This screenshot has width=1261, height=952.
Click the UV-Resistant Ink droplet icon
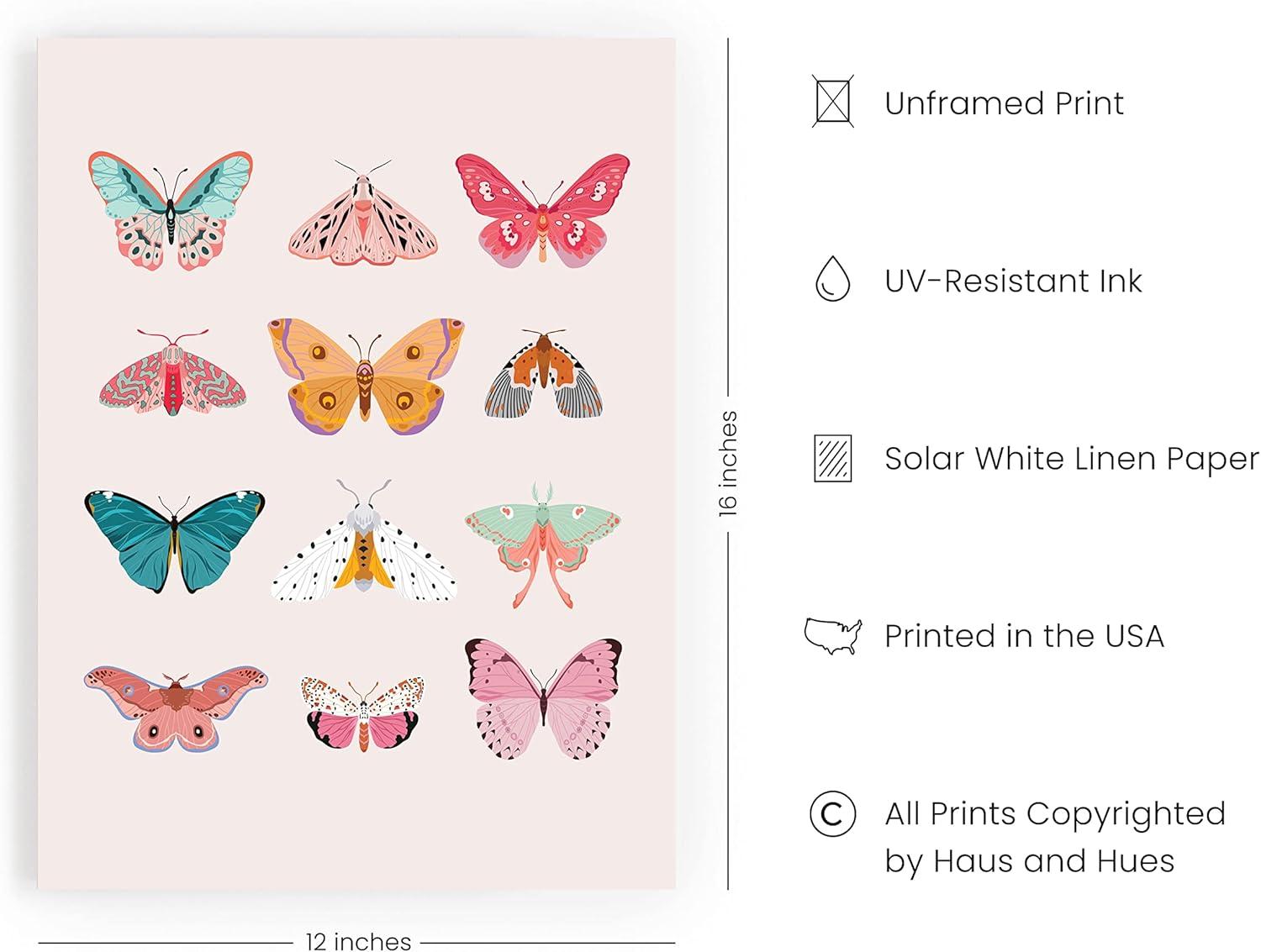click(x=832, y=279)
